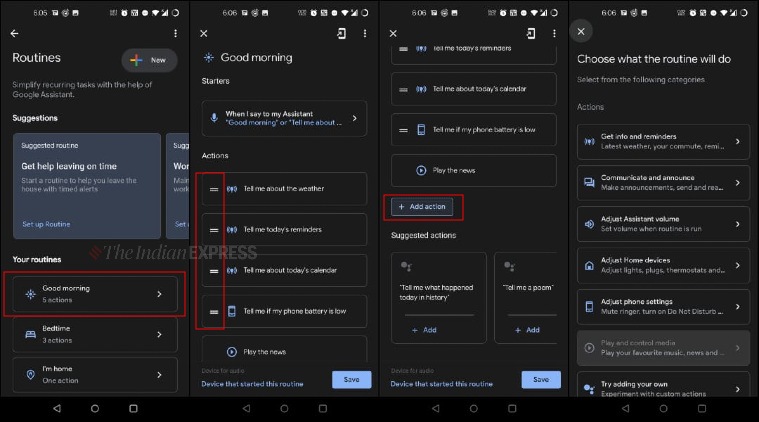Expand the Good morning routine chevron
Image resolution: width=759 pixels, height=422 pixels.
159,294
